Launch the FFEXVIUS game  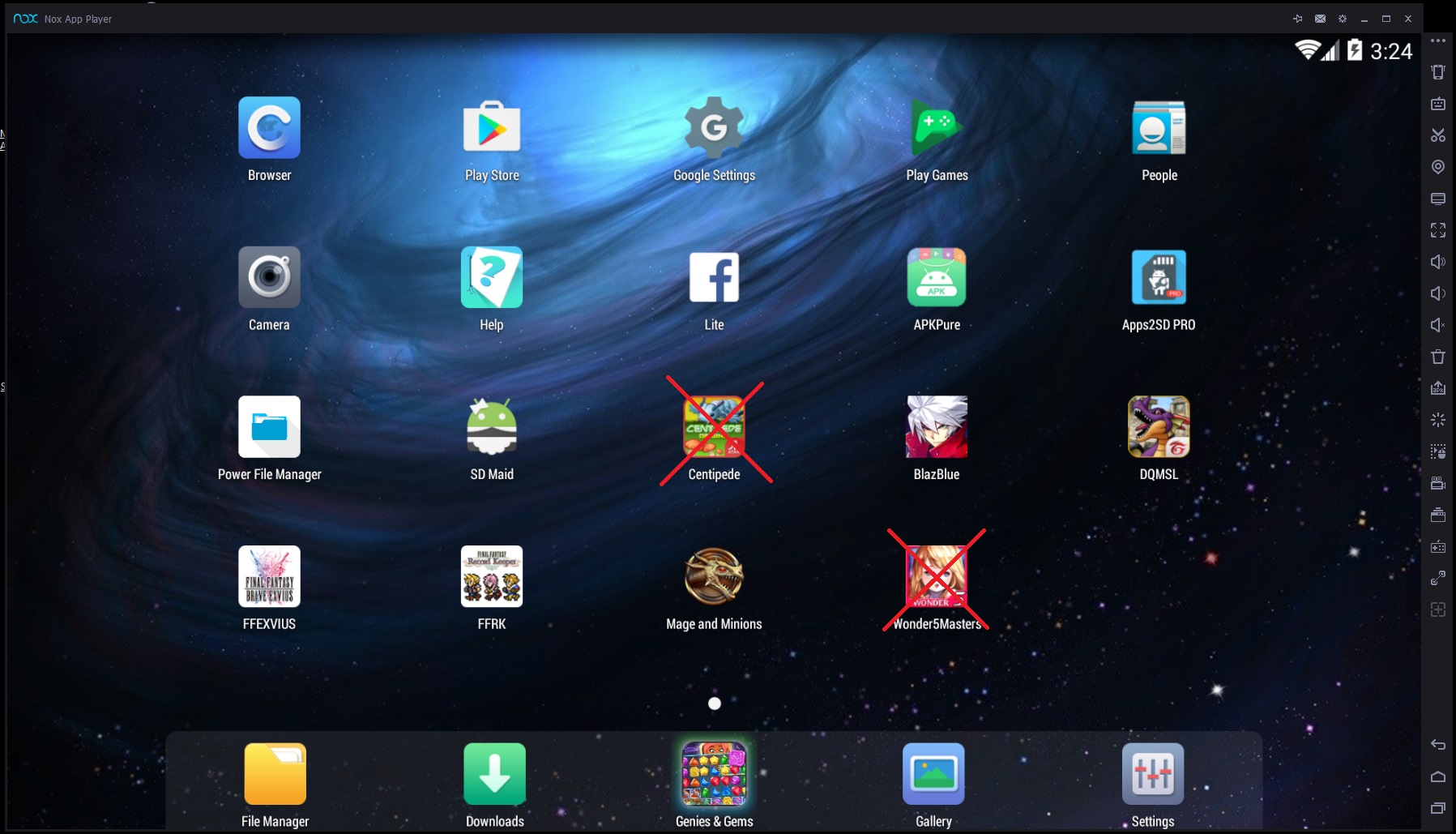click(269, 576)
